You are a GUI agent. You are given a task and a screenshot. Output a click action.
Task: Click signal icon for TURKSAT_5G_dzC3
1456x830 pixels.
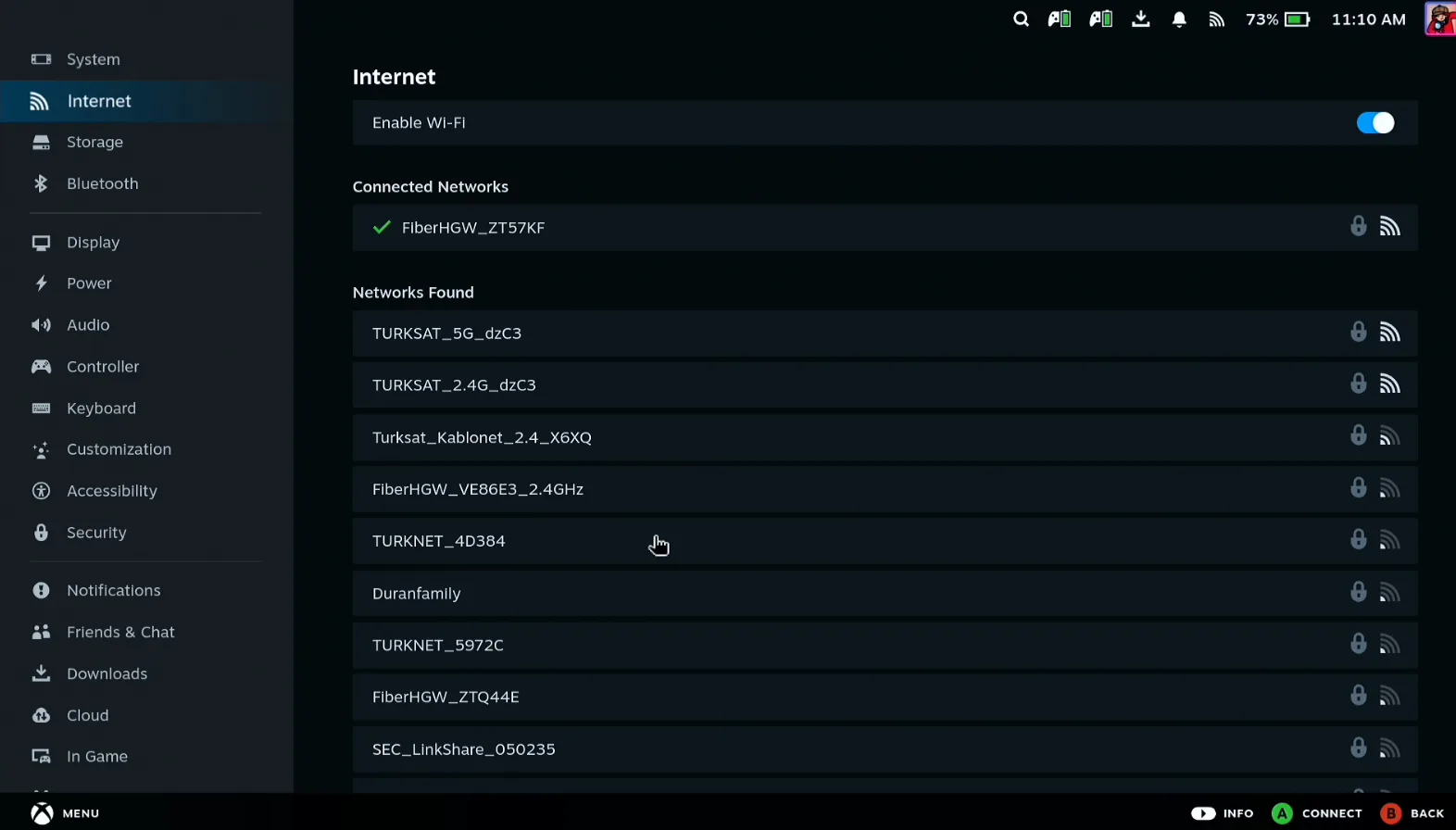coord(1389,333)
